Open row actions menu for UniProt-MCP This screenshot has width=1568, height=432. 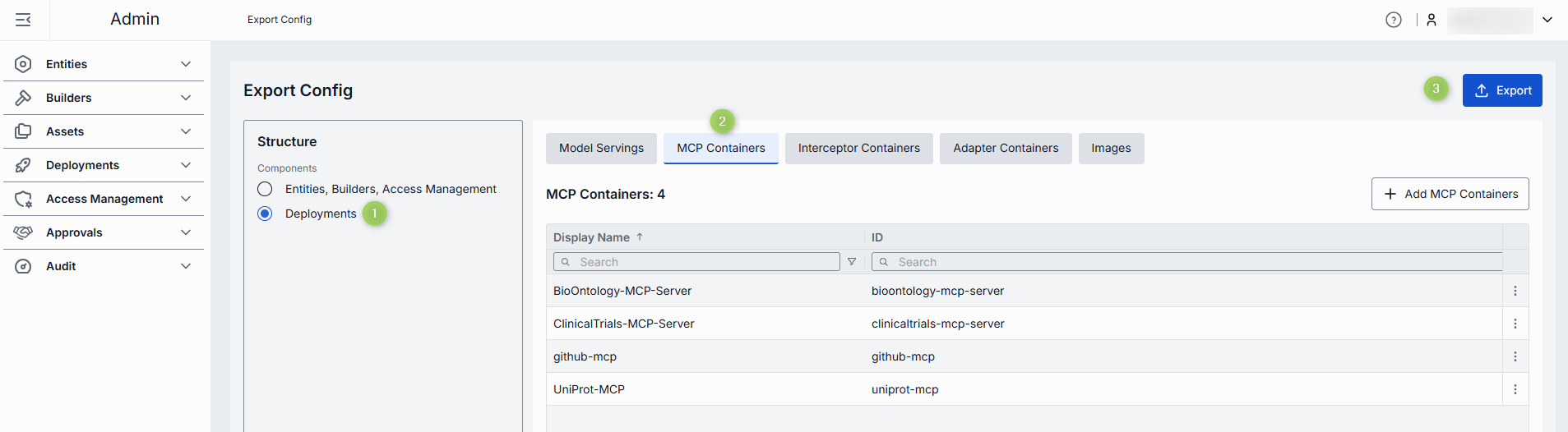(x=1515, y=389)
